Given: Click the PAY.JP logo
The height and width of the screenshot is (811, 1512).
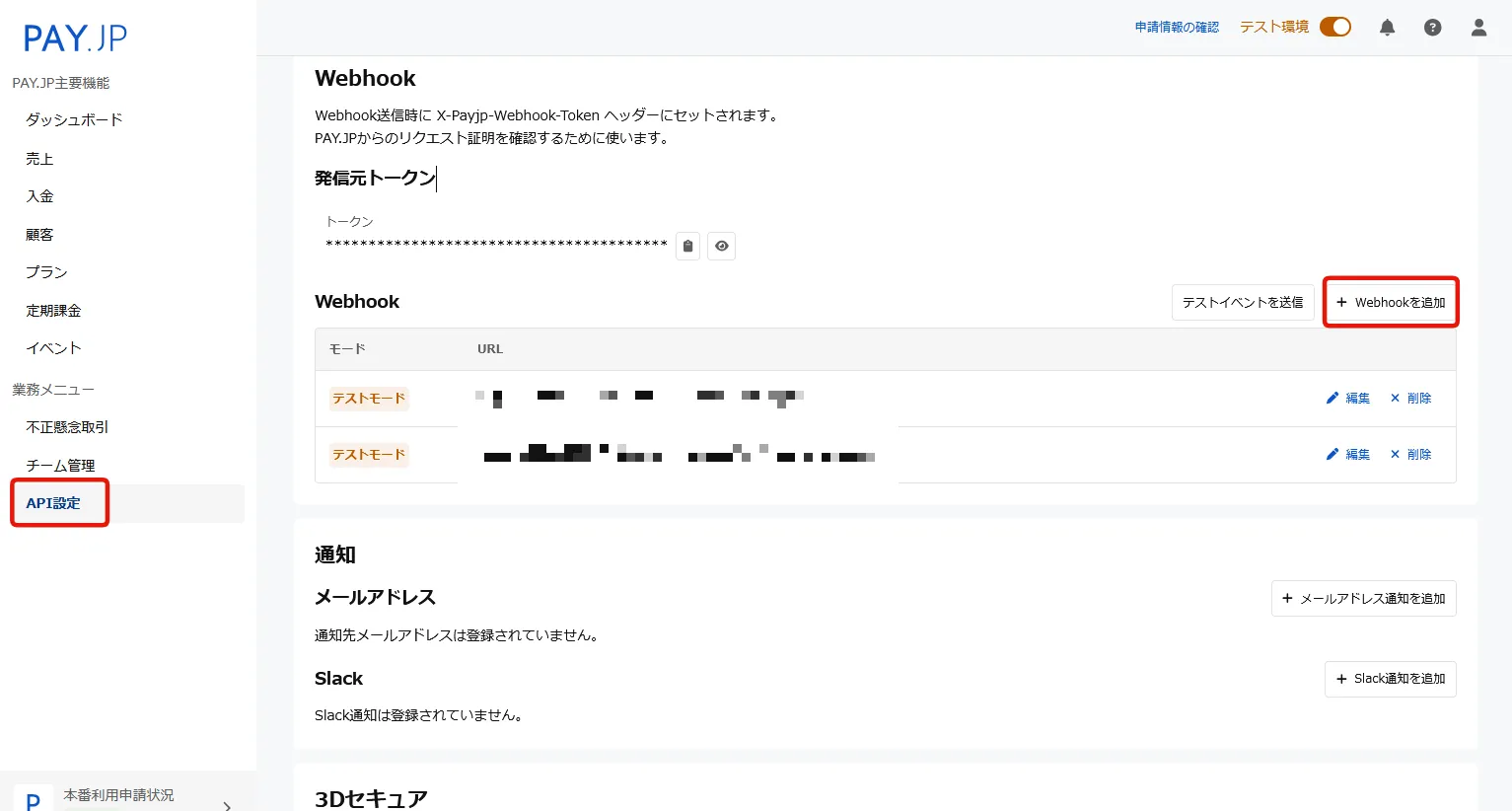Looking at the screenshot, I should [76, 38].
